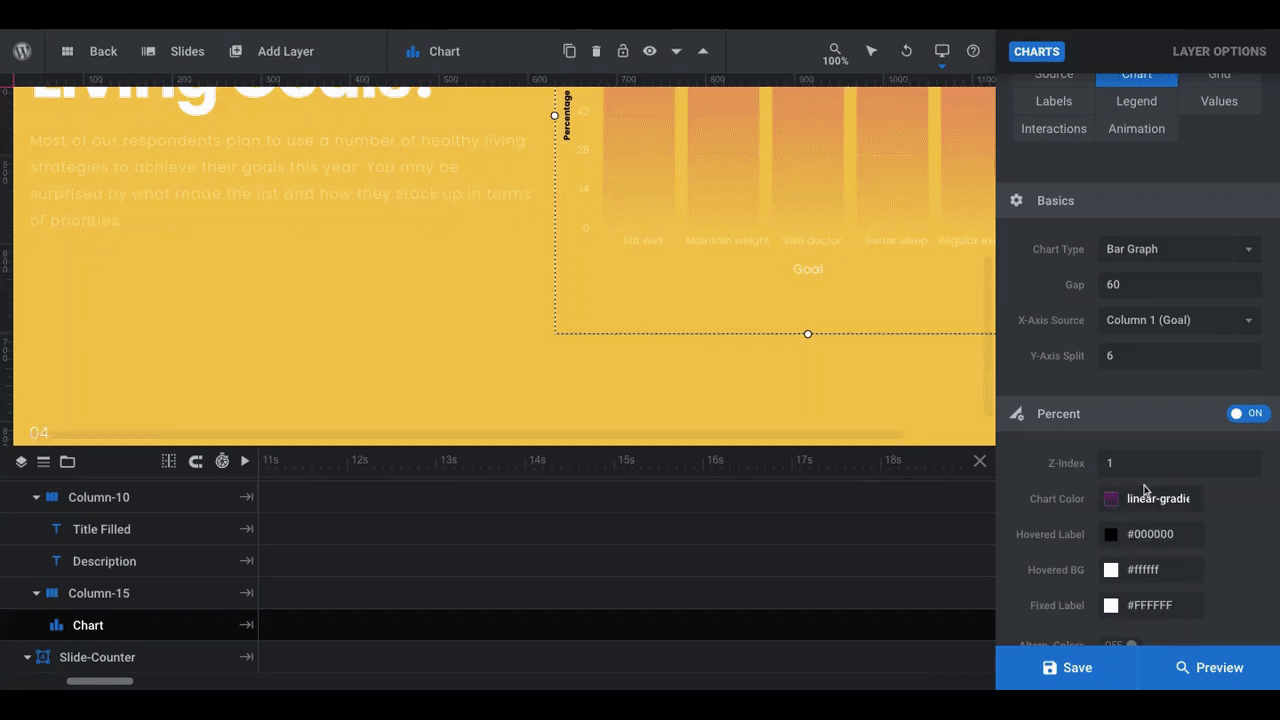Duplicate the selected Chart layer

click(569, 51)
